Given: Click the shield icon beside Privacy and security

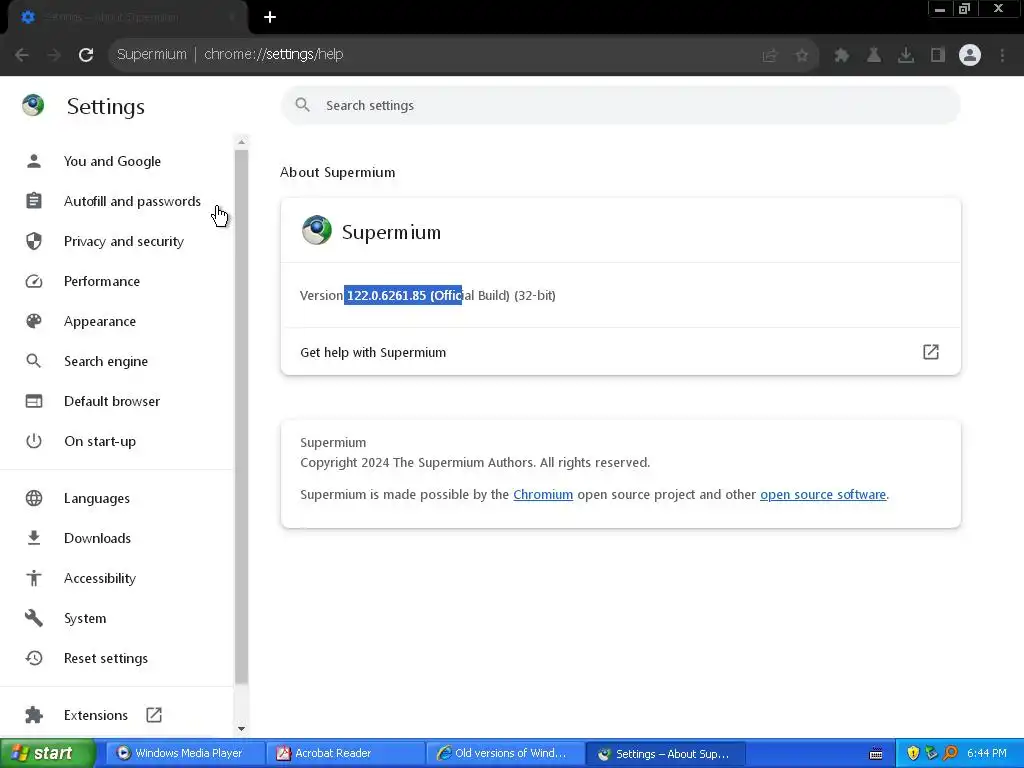Looking at the screenshot, I should tap(34, 241).
